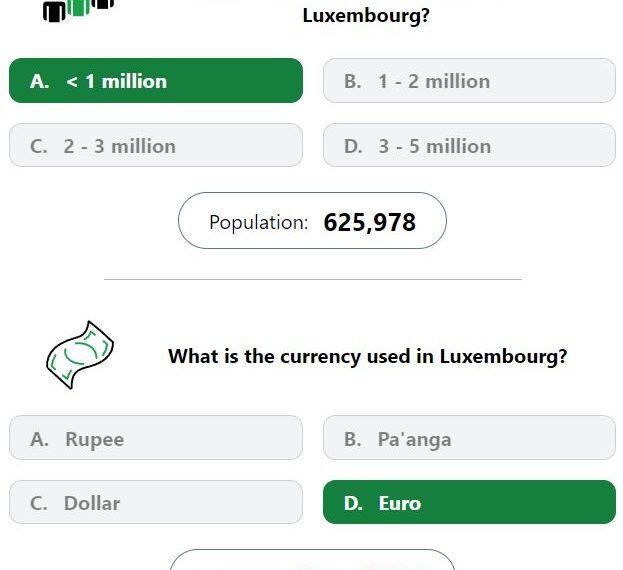The height and width of the screenshot is (570, 623).
Task: Click the currency question about Luxembourg
Action: point(367,356)
